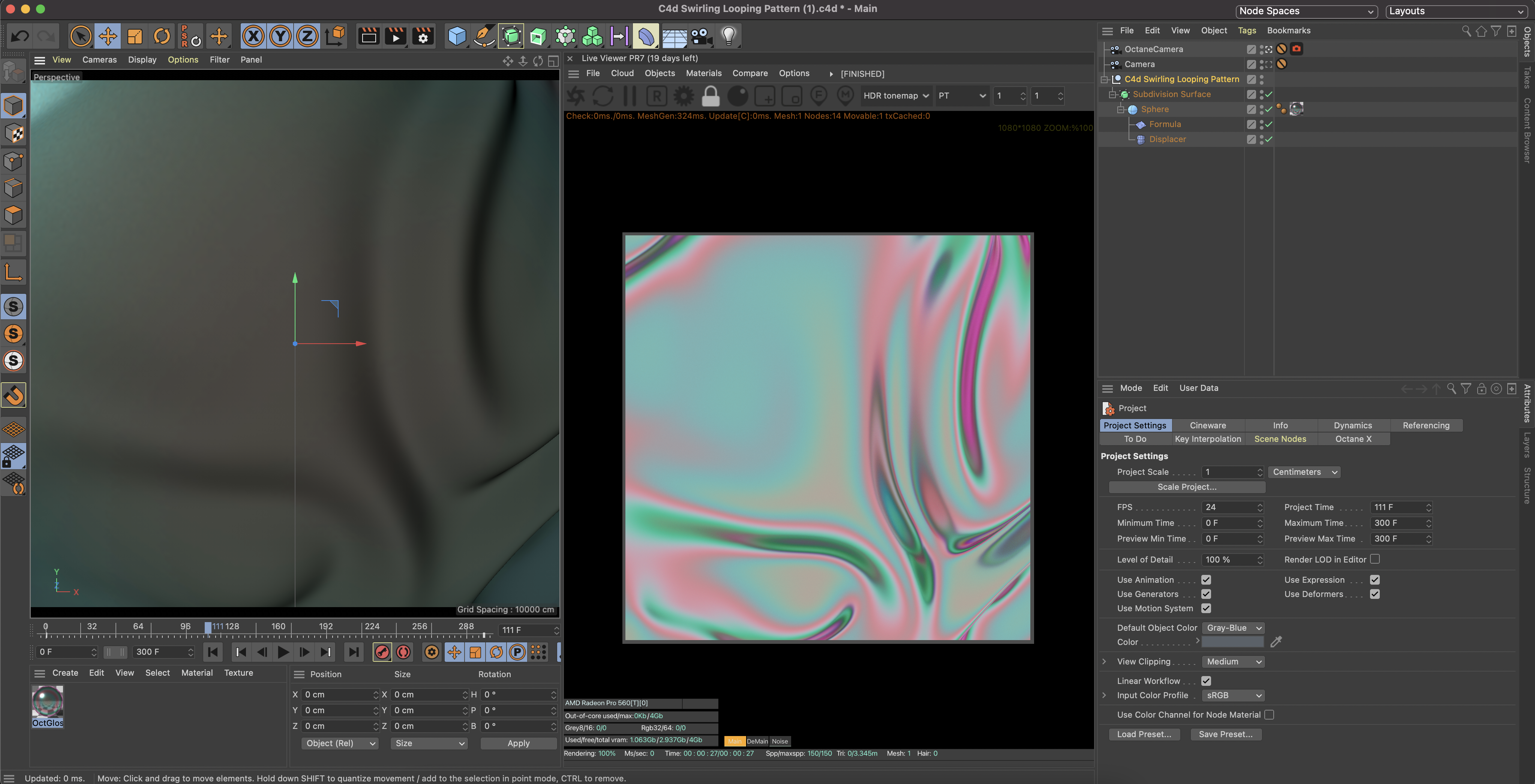The height and width of the screenshot is (784, 1535).
Task: Click the Scale Project... button
Action: (x=1186, y=487)
